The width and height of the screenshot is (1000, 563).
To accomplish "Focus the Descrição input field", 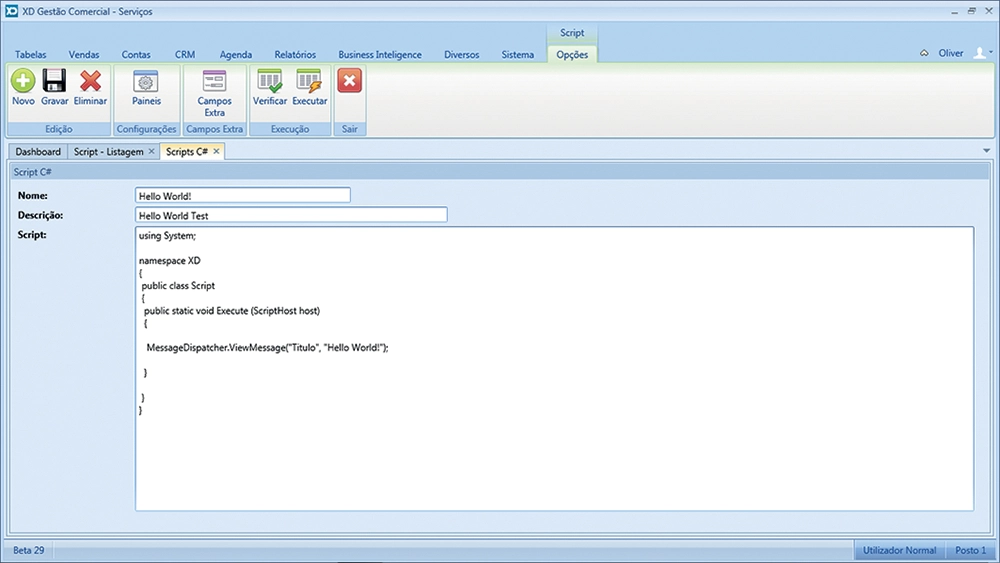I will tap(291, 215).
